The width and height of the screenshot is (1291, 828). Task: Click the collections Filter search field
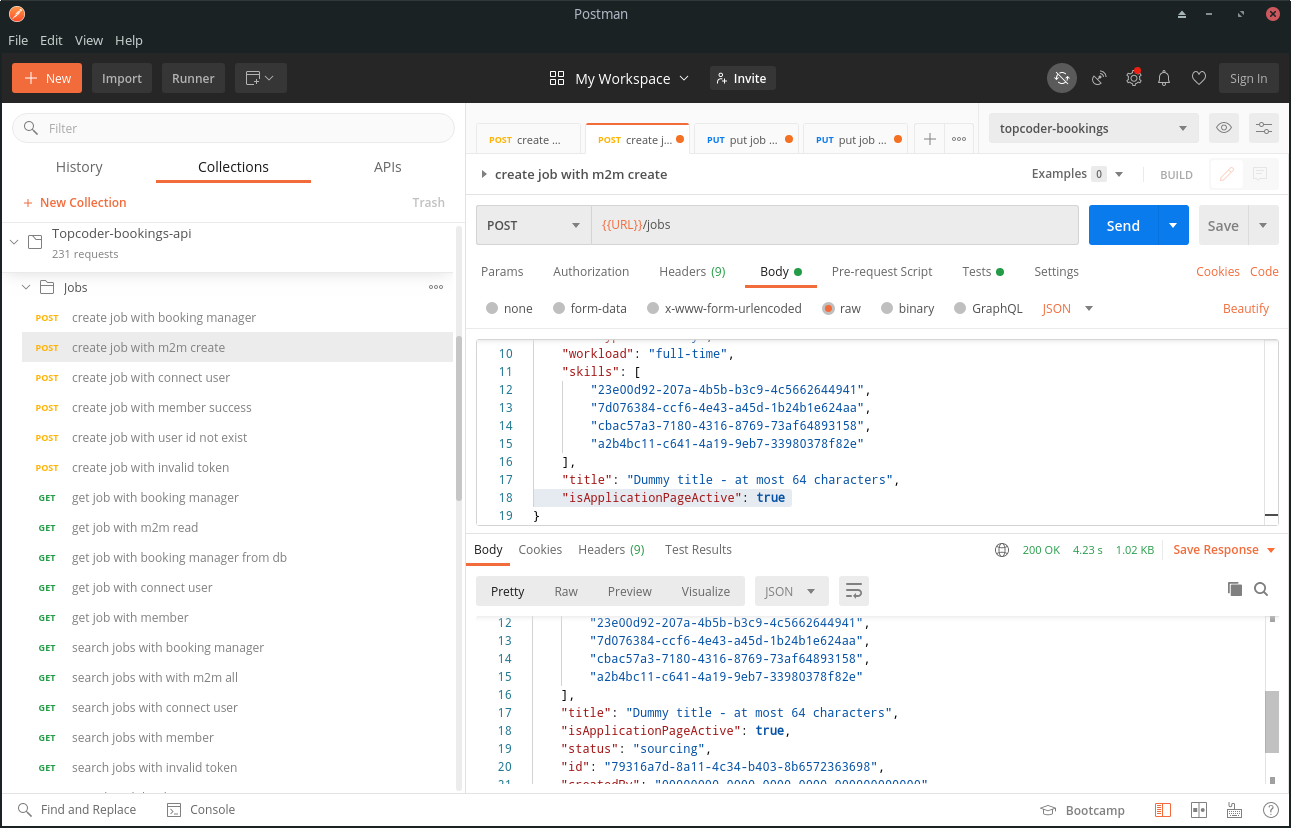point(233,128)
